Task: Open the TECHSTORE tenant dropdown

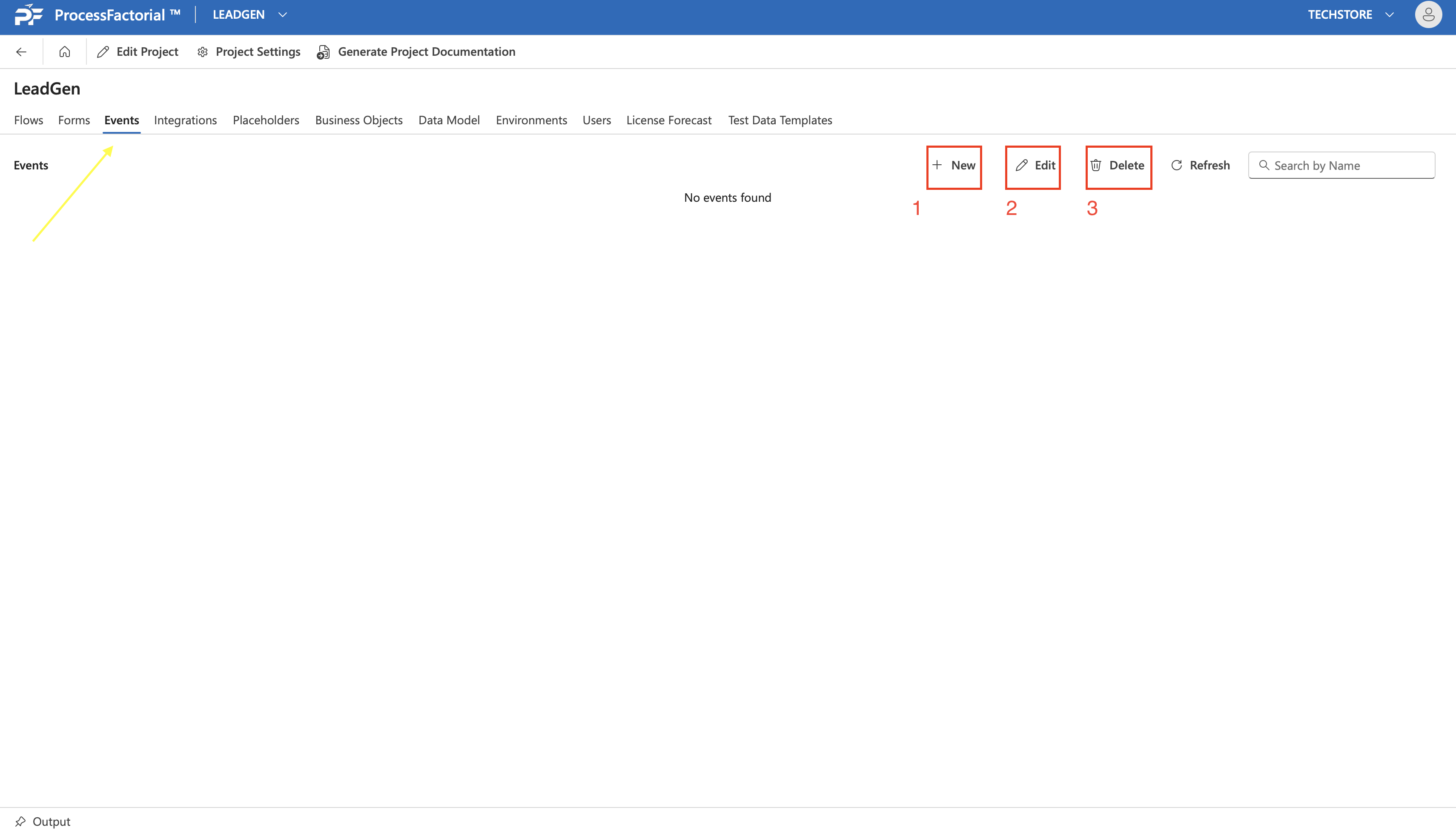Action: [x=1390, y=15]
